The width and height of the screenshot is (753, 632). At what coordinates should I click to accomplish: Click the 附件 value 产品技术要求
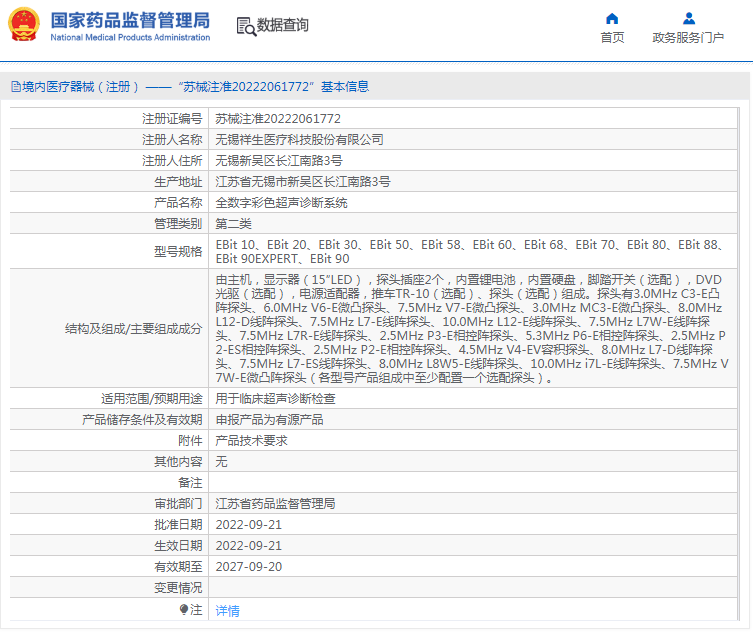pos(252,440)
